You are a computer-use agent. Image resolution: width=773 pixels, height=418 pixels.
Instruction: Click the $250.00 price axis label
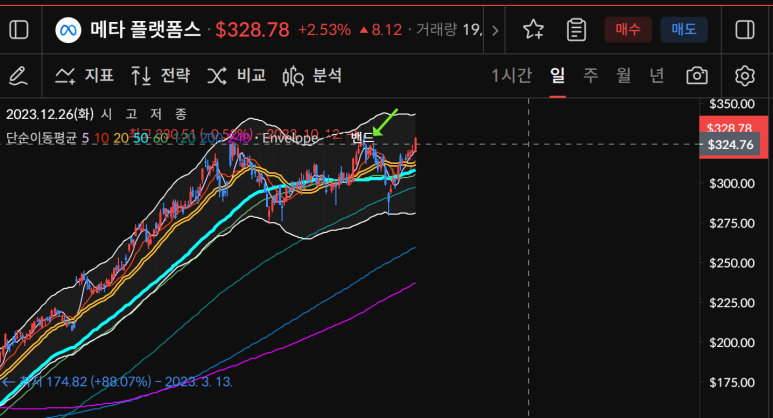click(732, 263)
